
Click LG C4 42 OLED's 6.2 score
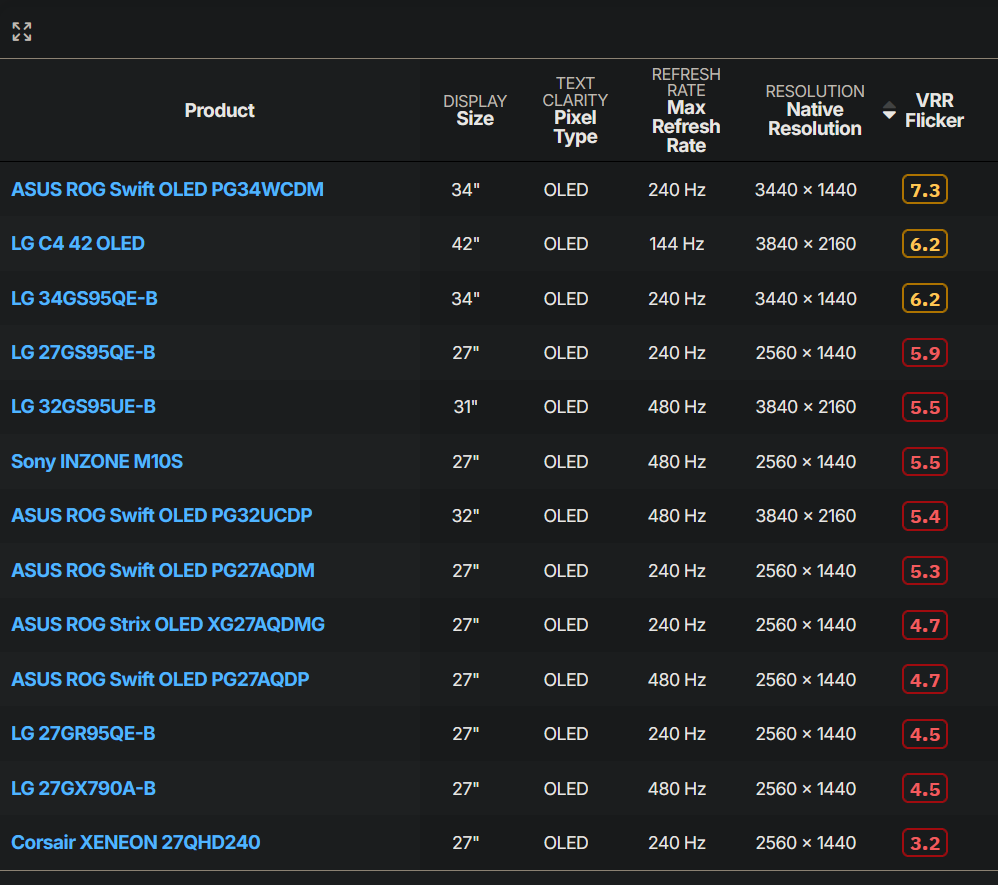pos(925,244)
